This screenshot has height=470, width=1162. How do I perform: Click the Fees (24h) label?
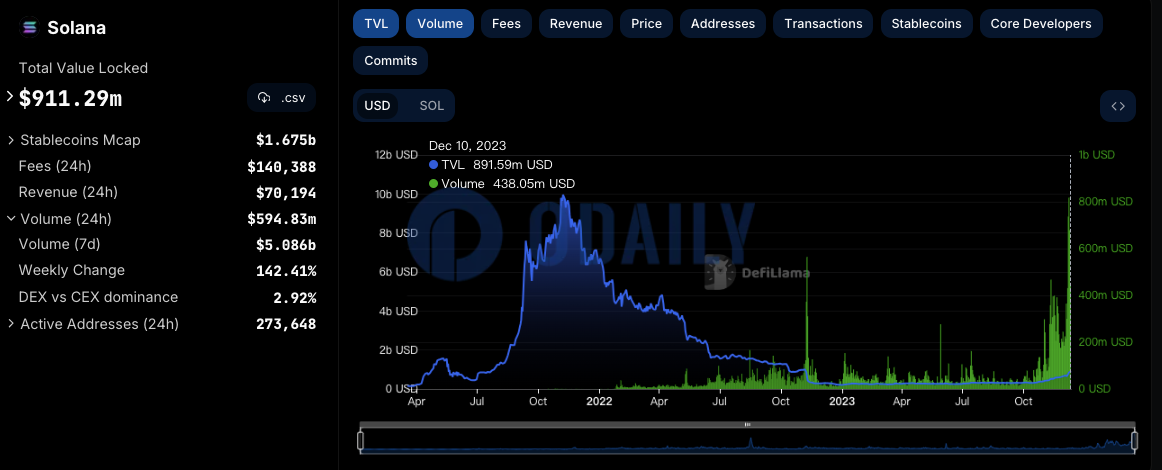(x=55, y=166)
